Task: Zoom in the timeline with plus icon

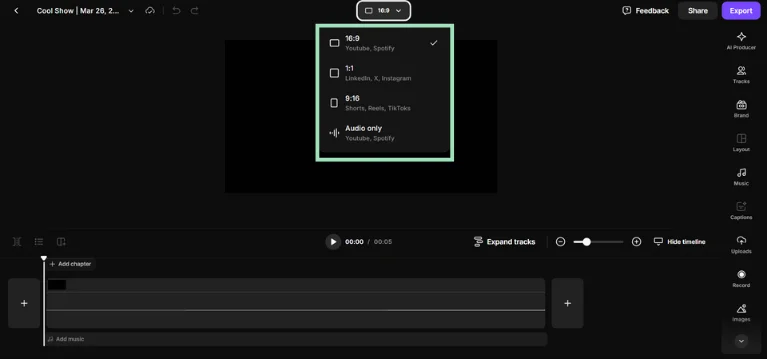Action: coord(636,242)
